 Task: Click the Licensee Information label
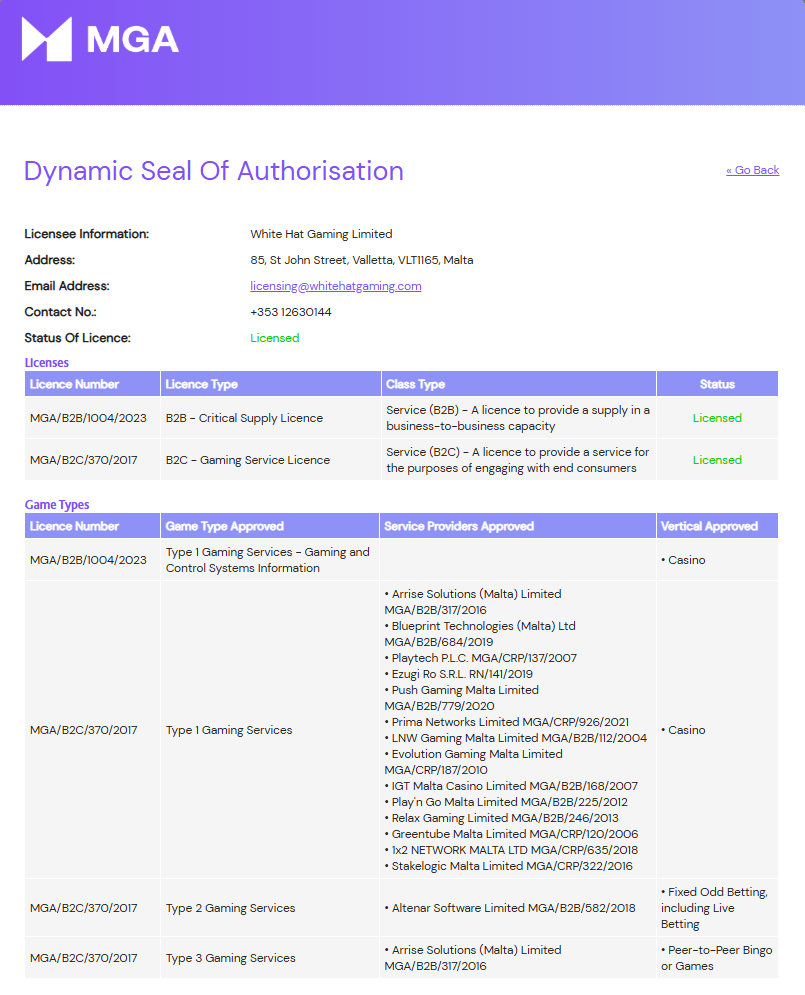coord(87,234)
